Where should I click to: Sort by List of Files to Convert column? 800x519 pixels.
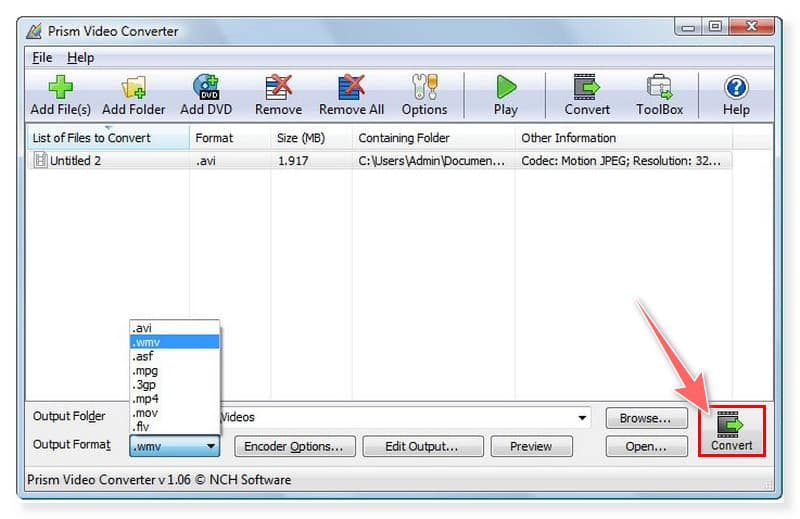coord(108,138)
